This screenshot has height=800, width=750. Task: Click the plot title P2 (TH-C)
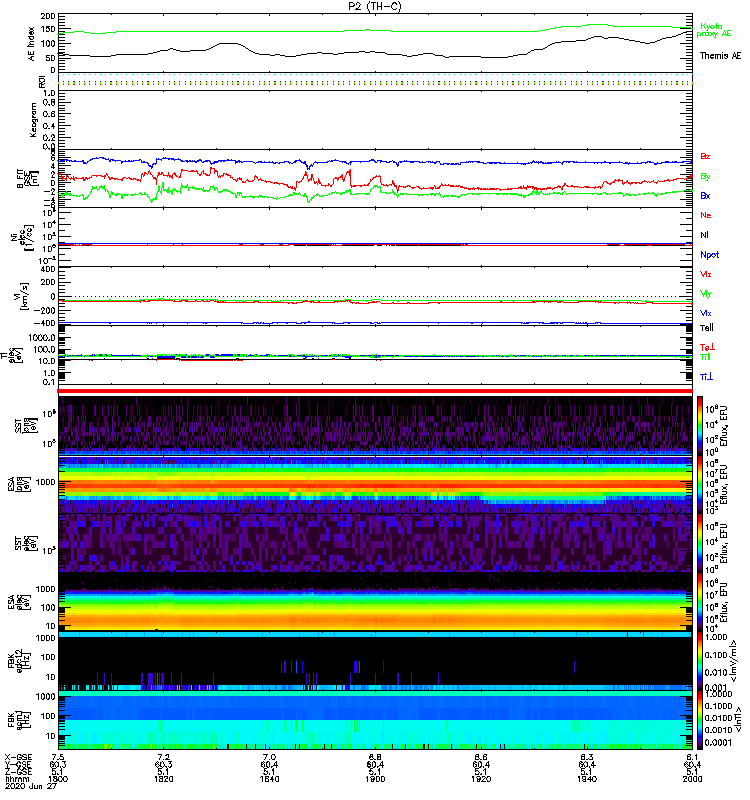(374, 6)
